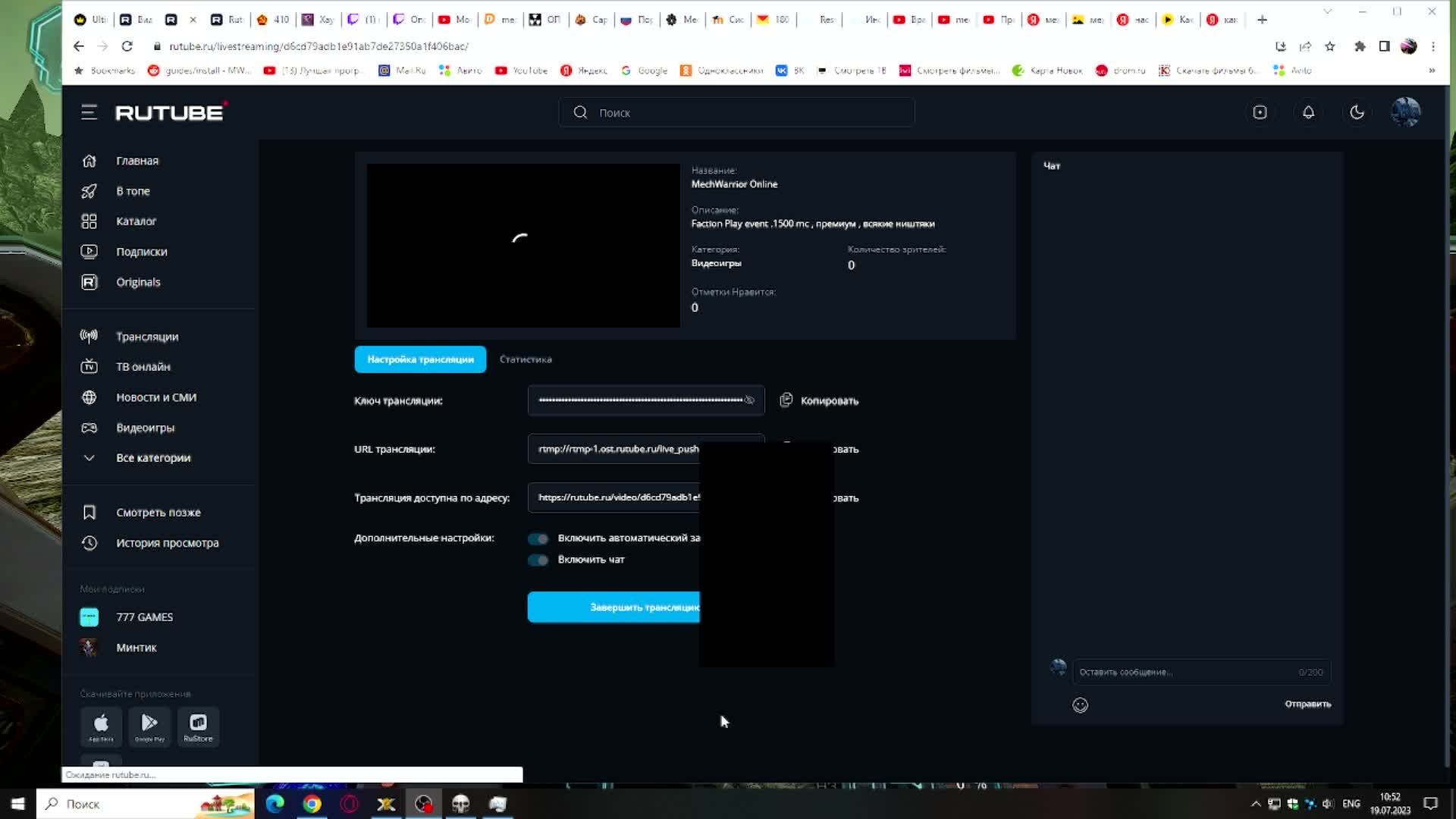Expand Все категории in the sidebar
Image resolution: width=1456 pixels, height=819 pixels.
coord(152,458)
